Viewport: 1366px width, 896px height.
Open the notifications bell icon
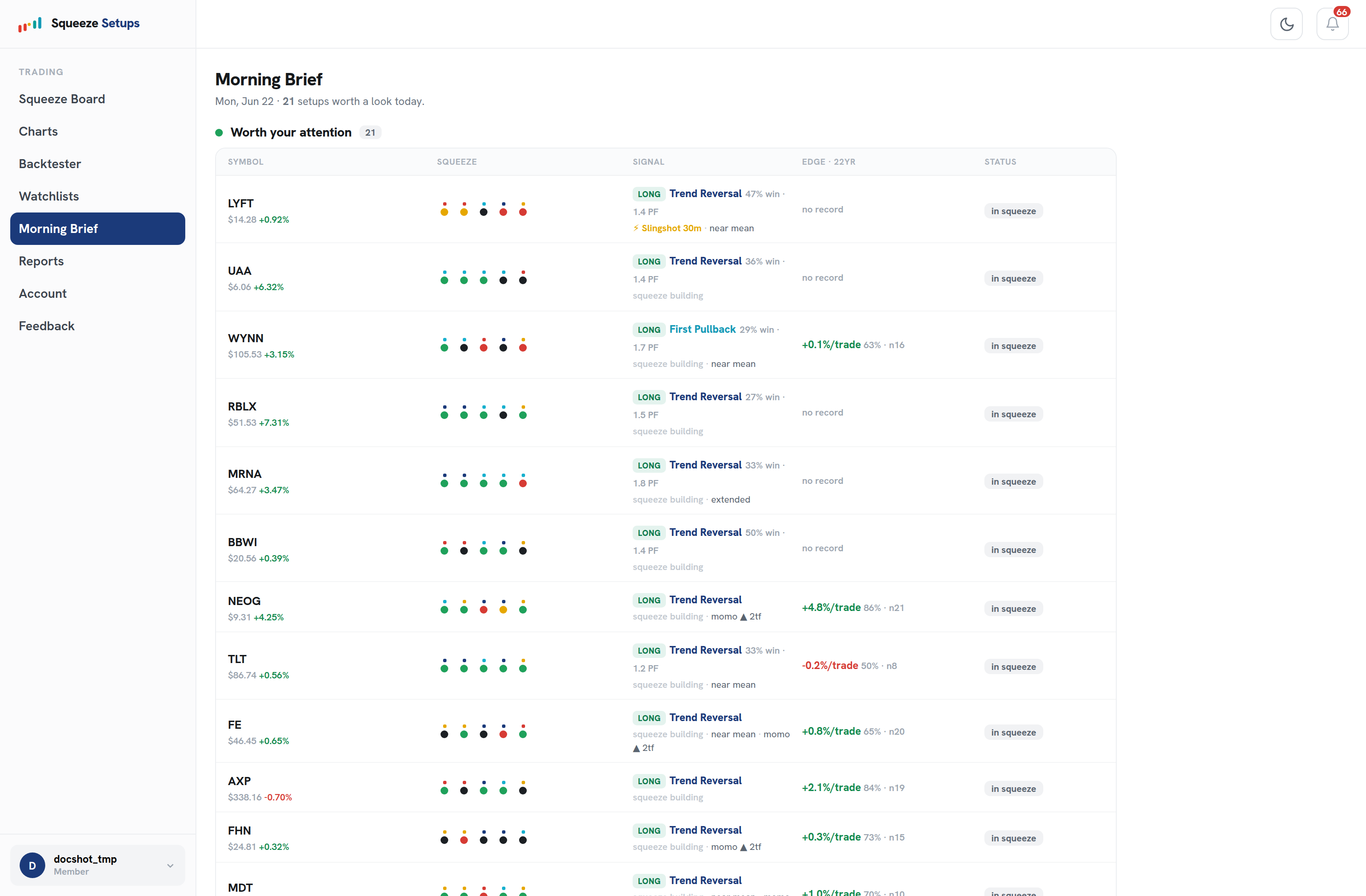(x=1332, y=23)
